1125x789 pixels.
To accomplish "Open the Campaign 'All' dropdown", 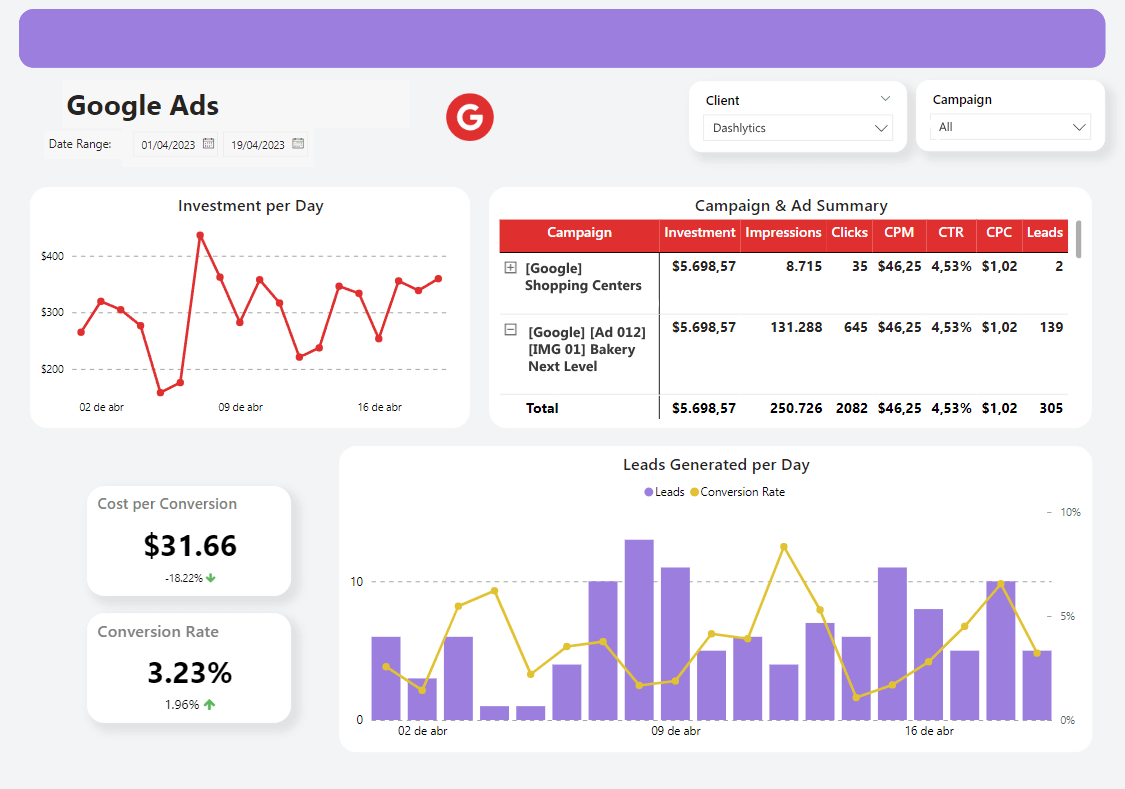I will (1010, 127).
